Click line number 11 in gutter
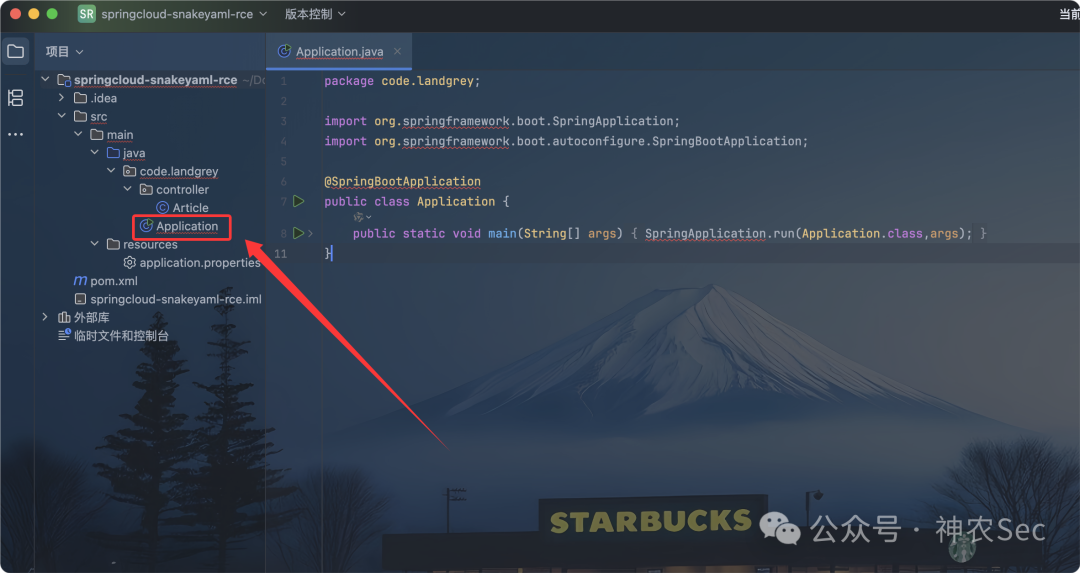The width and height of the screenshot is (1080, 573). pyautogui.click(x=280, y=253)
